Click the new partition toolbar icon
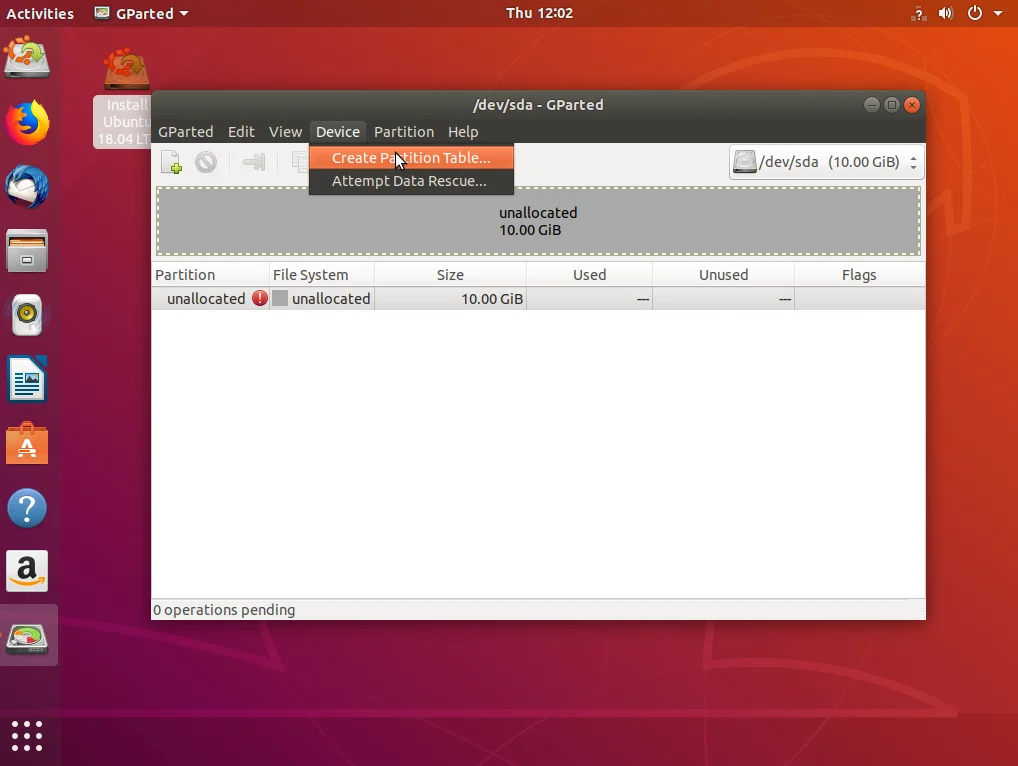This screenshot has width=1018, height=766. click(171, 162)
